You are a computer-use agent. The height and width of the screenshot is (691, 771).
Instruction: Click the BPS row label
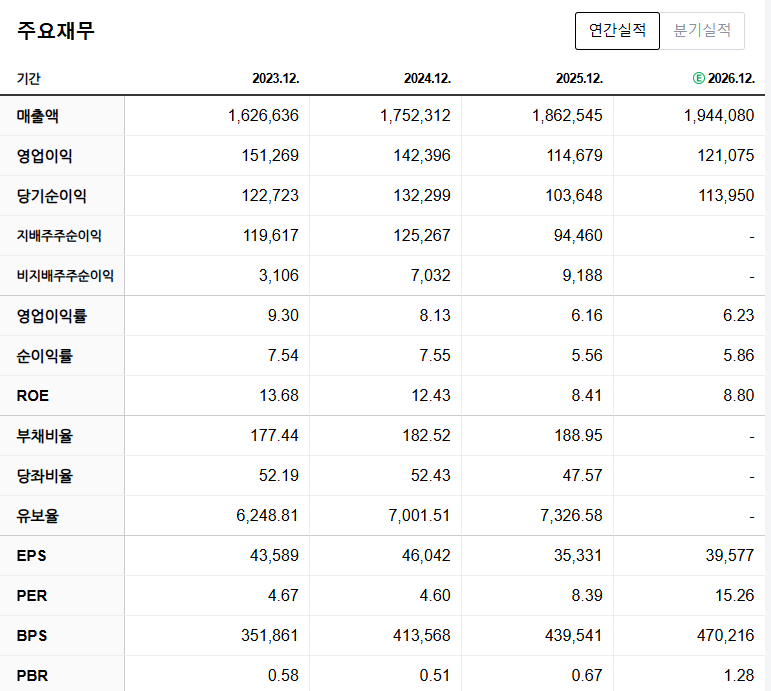coord(32,635)
